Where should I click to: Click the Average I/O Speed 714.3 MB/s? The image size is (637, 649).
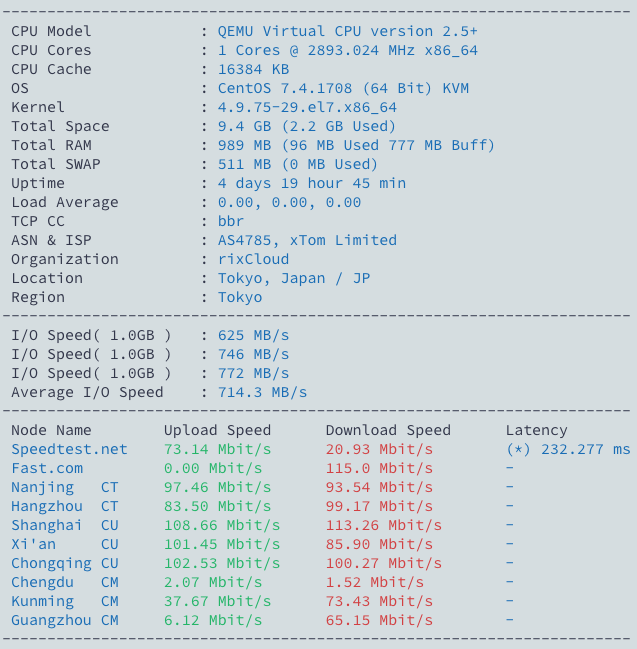(262, 392)
